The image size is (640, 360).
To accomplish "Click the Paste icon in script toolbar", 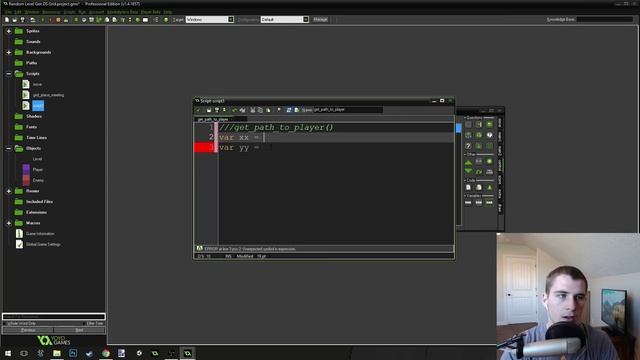I will (x=268, y=110).
